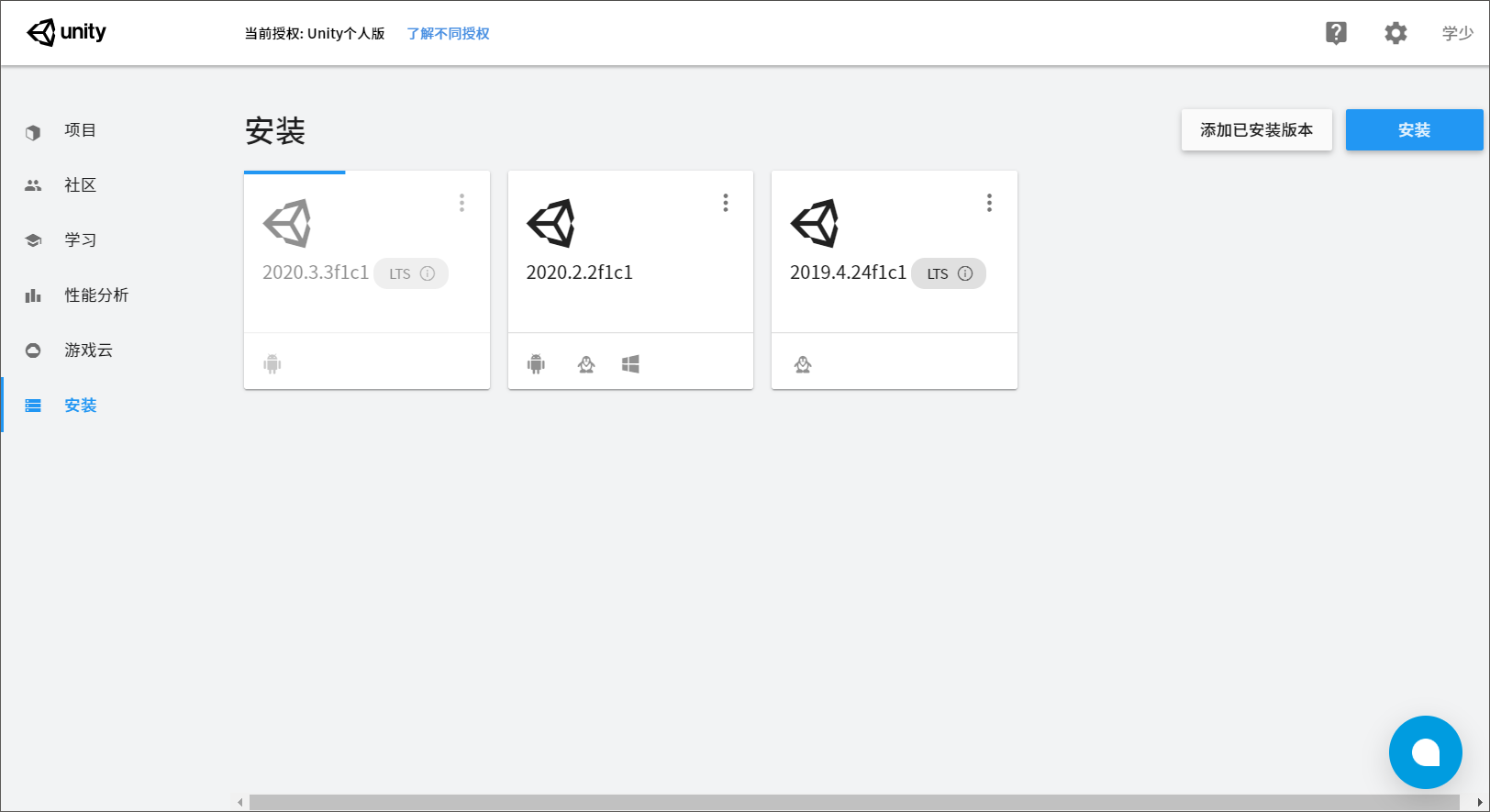Click the Linux penguin icon on 2020.2.2f1c1
The height and width of the screenshot is (812, 1490).
coord(586,364)
